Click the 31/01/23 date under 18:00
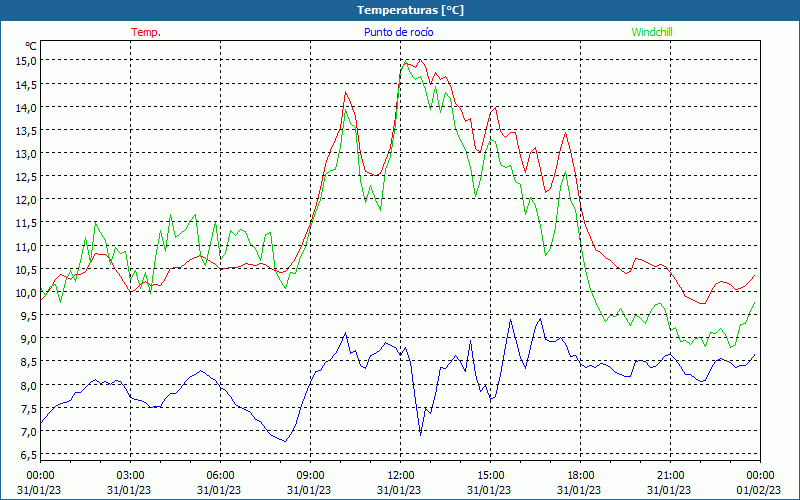 pyautogui.click(x=579, y=490)
